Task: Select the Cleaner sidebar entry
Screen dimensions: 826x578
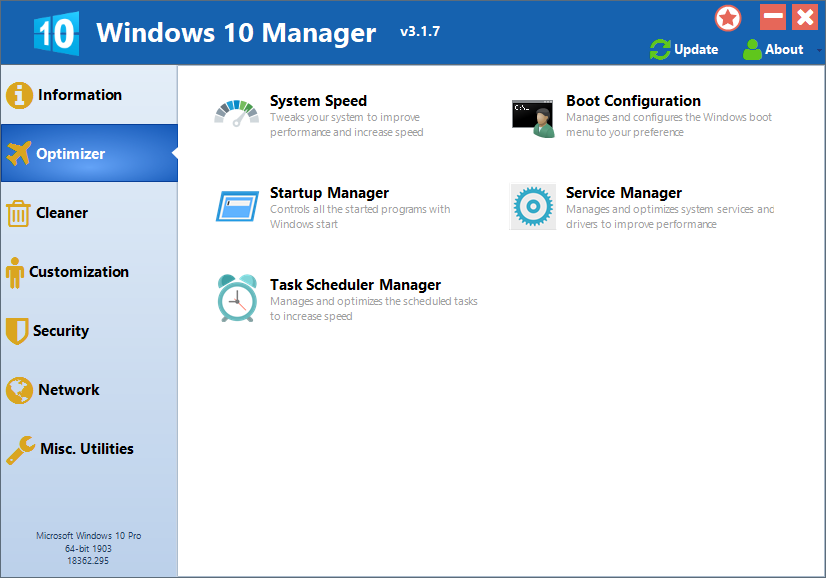Action: (63, 212)
